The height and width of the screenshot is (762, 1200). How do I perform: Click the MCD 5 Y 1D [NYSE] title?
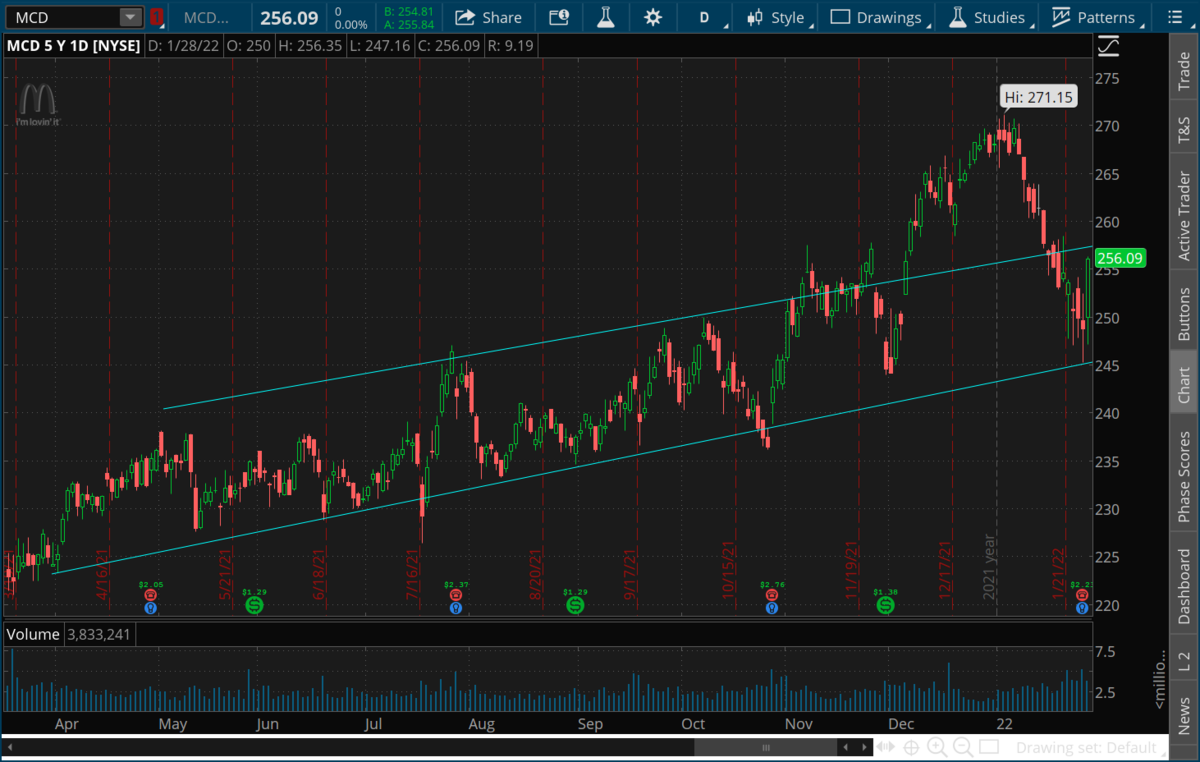tap(73, 45)
